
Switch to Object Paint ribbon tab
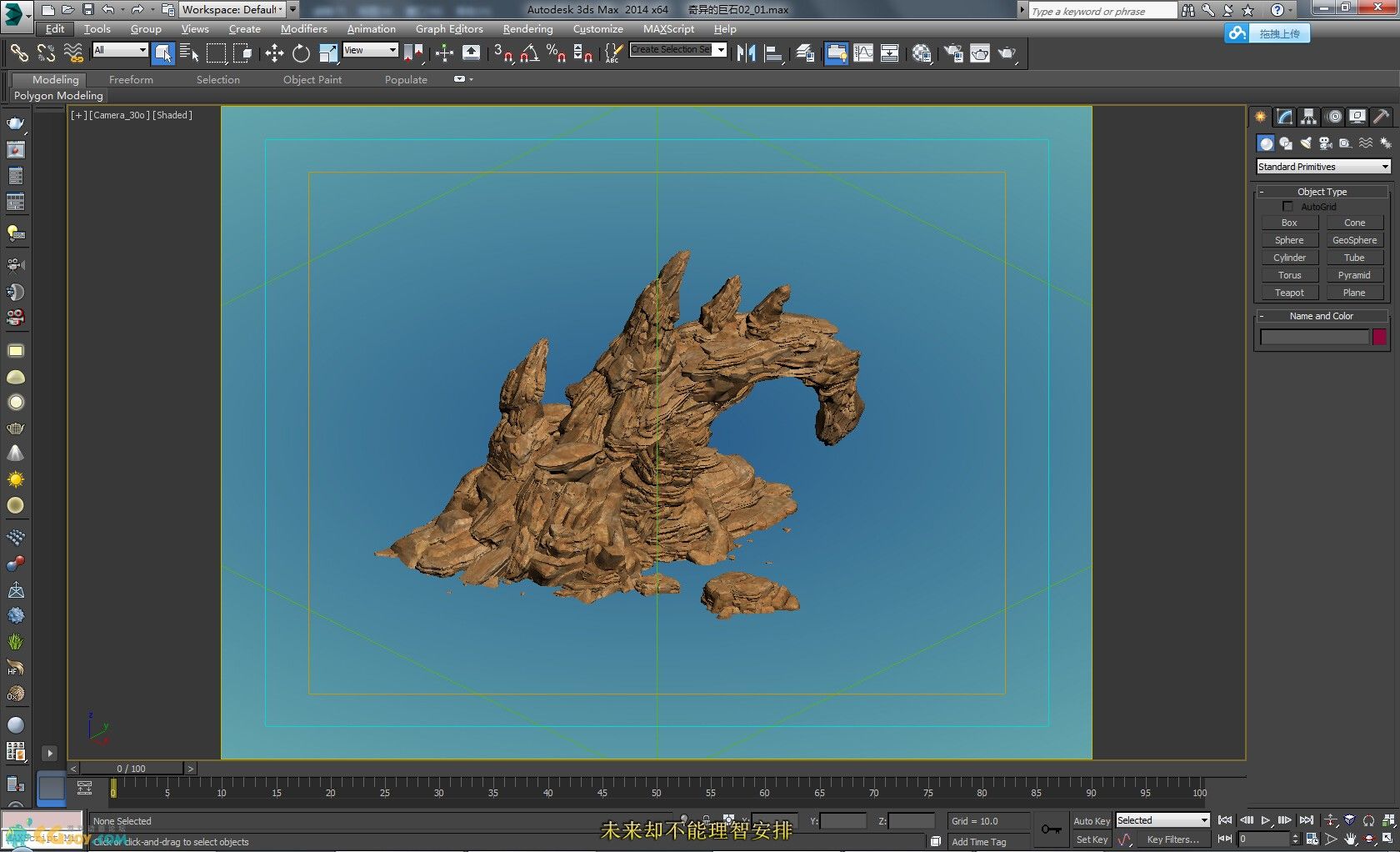pyautogui.click(x=312, y=80)
